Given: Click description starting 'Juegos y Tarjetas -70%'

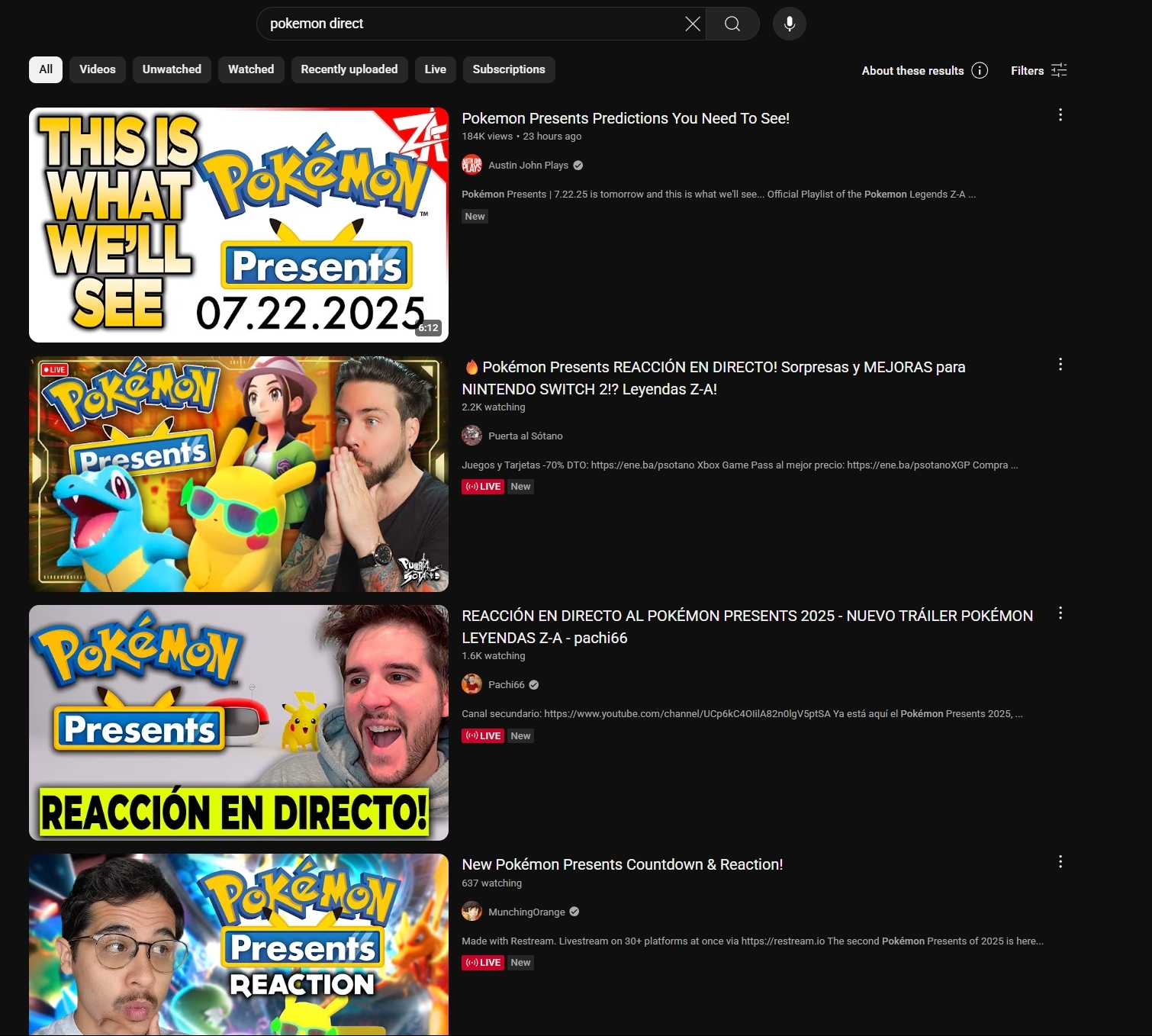Looking at the screenshot, I should pyautogui.click(x=739, y=465).
